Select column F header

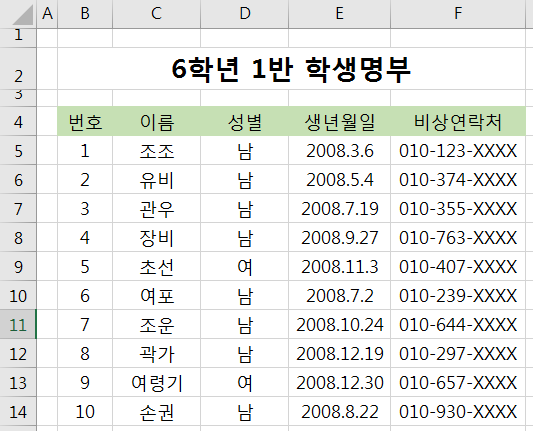coord(458,14)
